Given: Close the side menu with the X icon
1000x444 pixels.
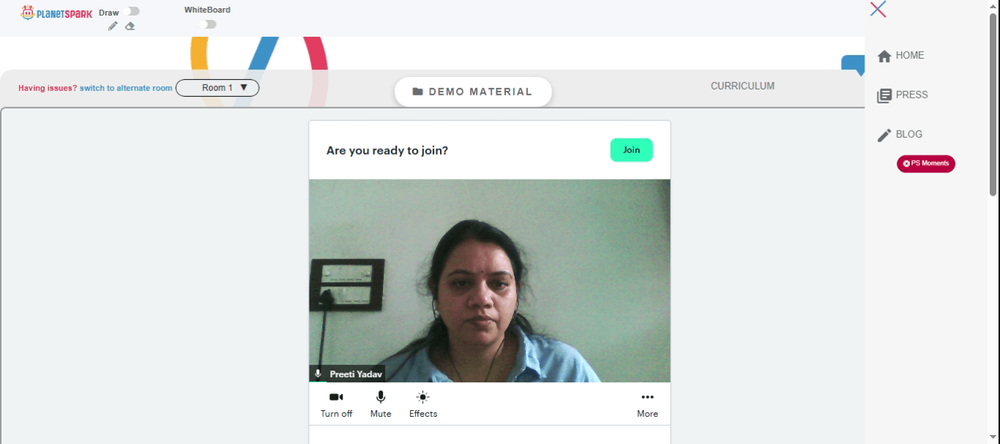Looking at the screenshot, I should pos(878,9).
